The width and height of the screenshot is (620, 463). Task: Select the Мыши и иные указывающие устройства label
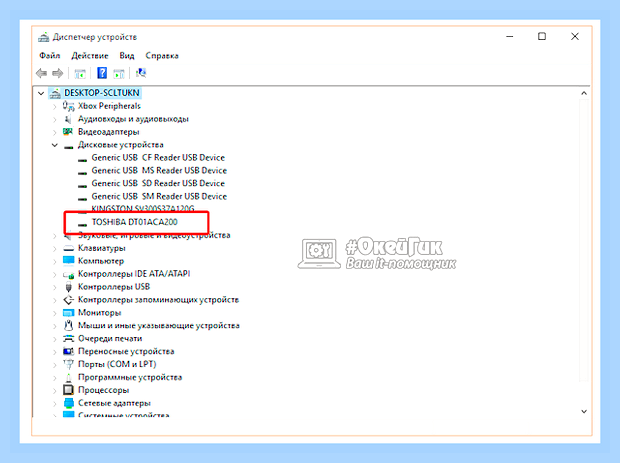[159, 325]
